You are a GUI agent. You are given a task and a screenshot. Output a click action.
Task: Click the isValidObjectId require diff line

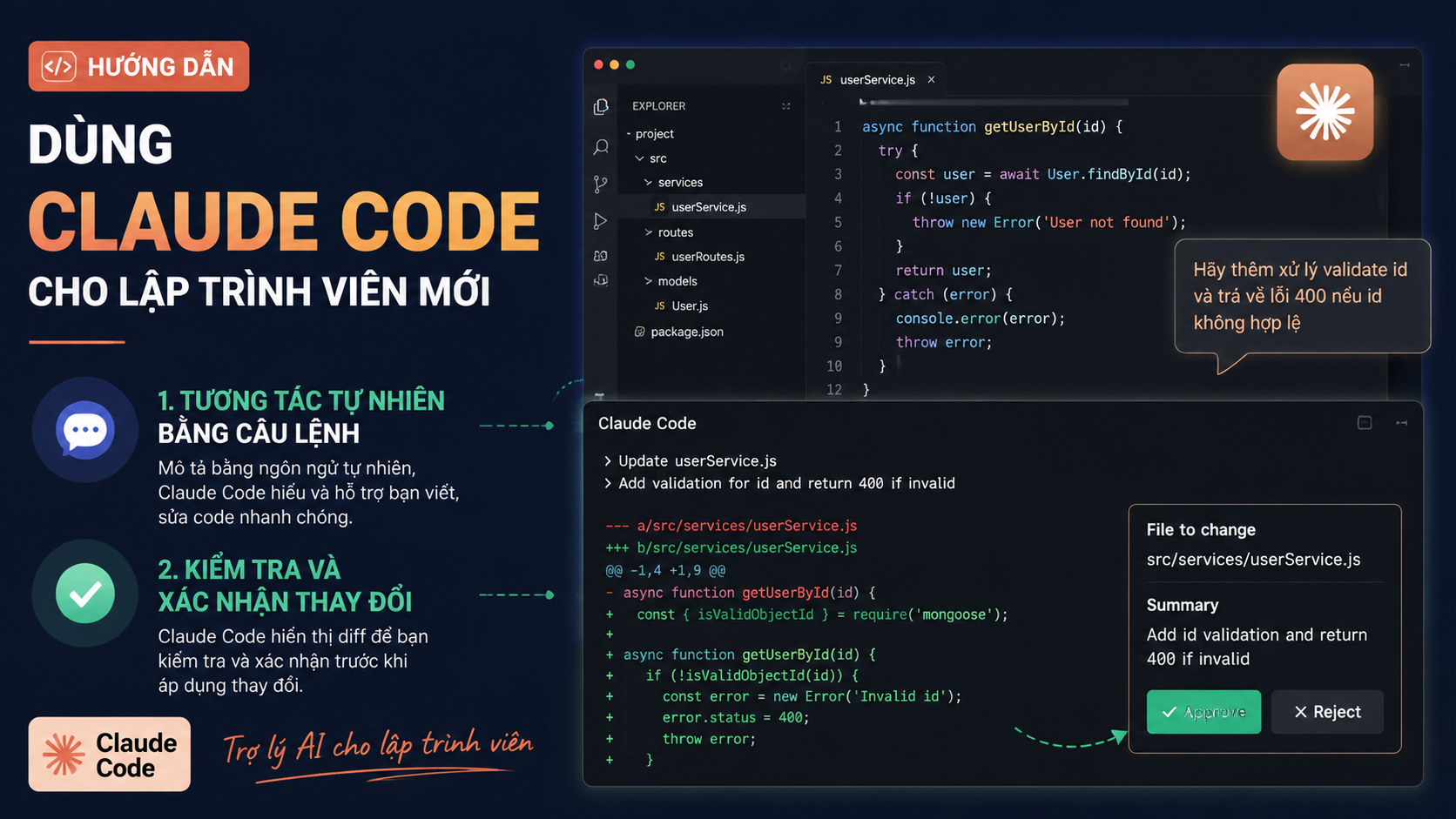tap(822, 614)
